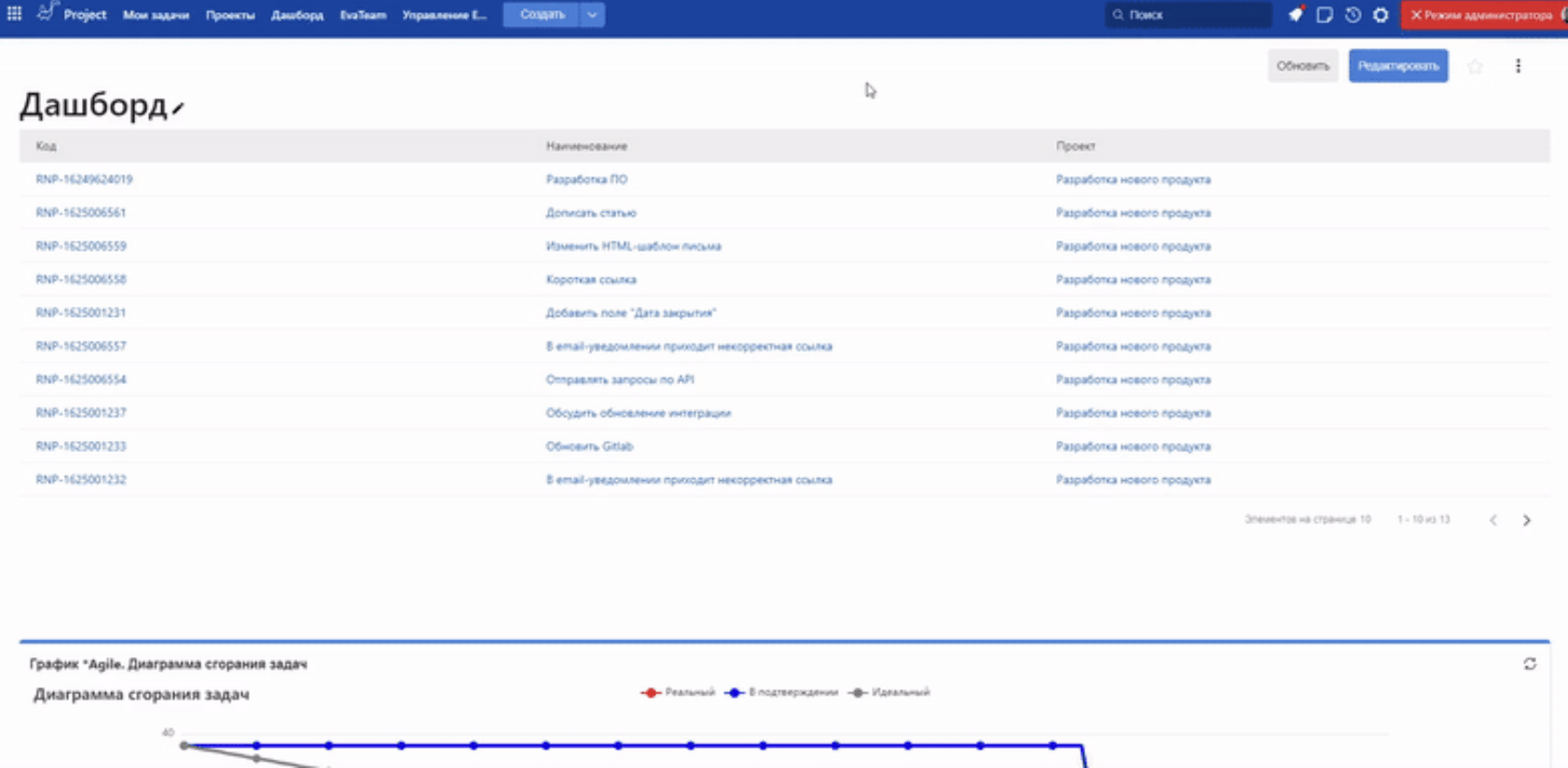Open the apps grid menu icon

(14, 14)
